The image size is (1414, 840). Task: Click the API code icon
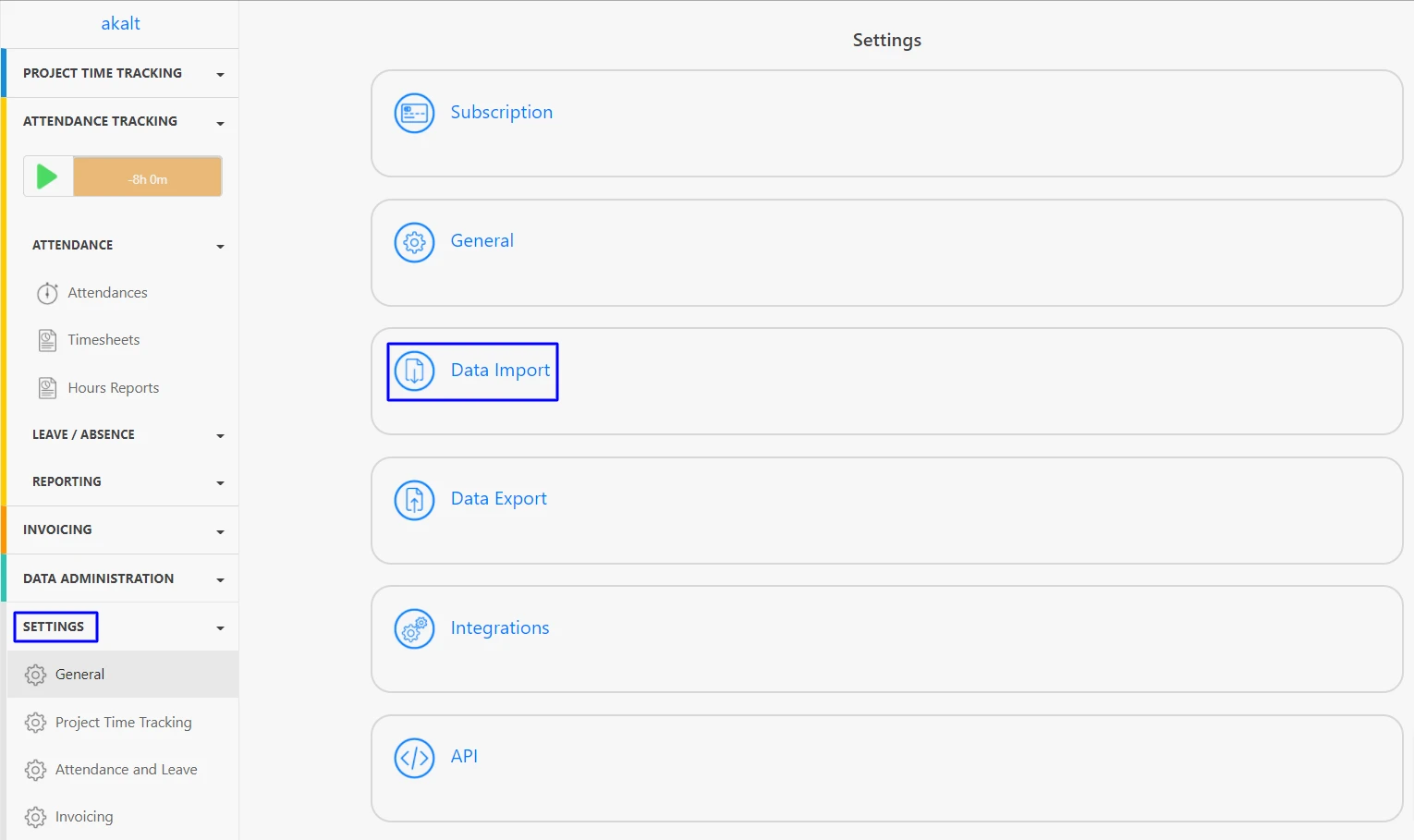click(414, 758)
